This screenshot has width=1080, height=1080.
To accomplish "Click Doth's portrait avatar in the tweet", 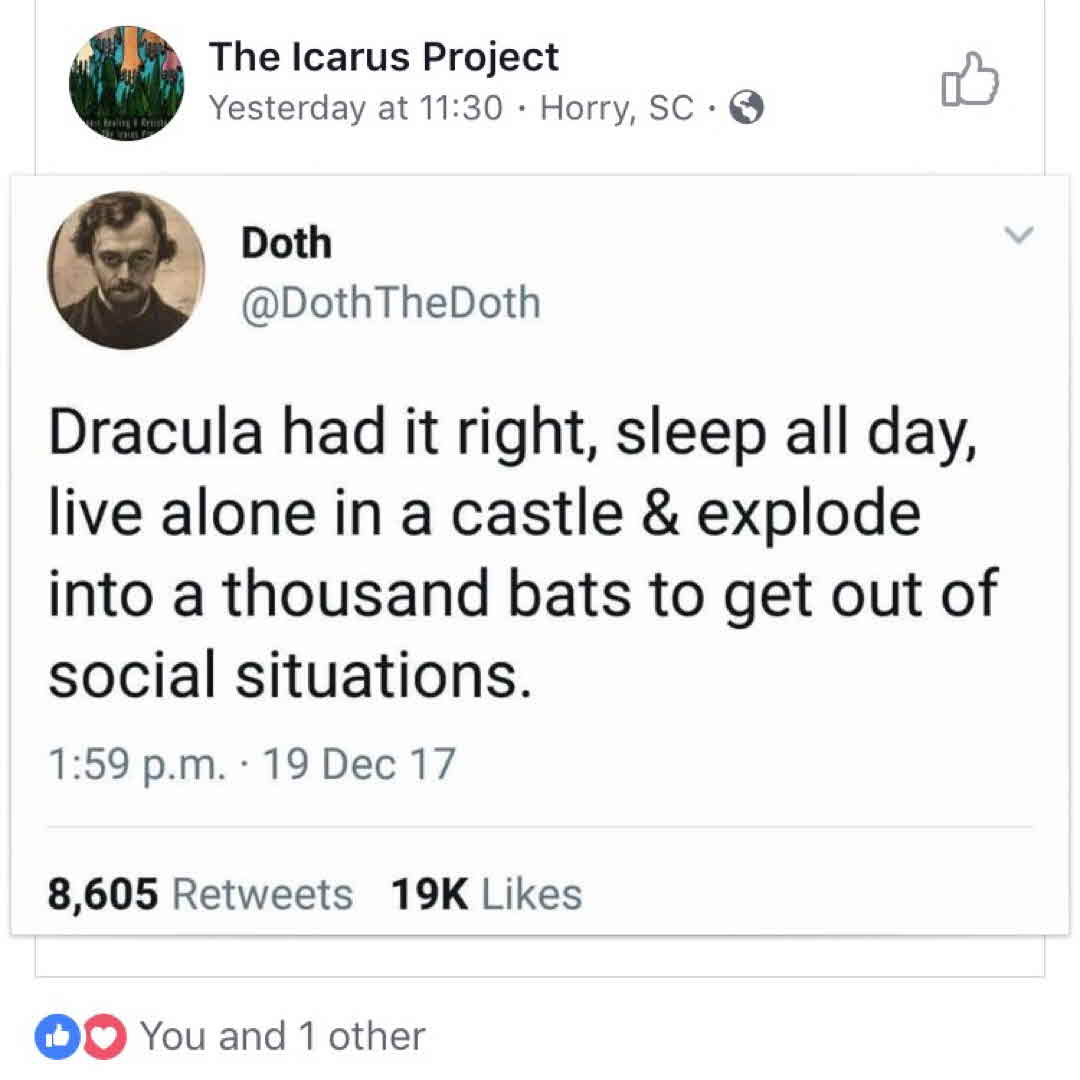I will pyautogui.click(x=126, y=270).
